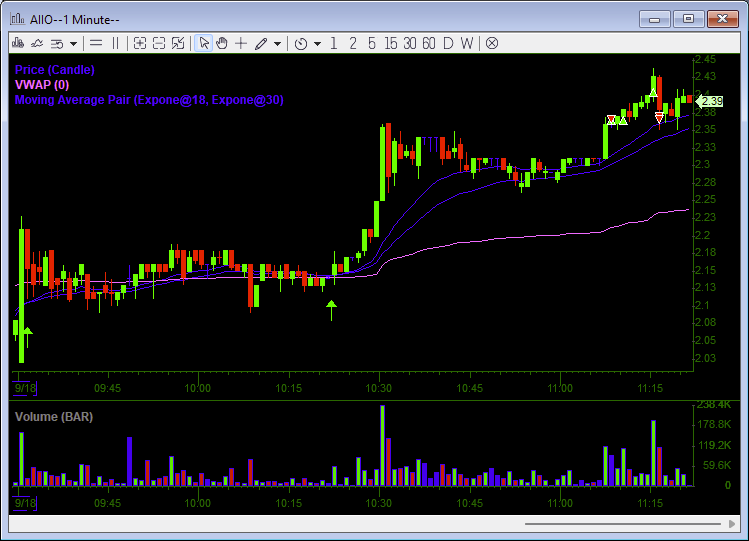The width and height of the screenshot is (749, 541).
Task: Expand the chart settings dropdown arrow
Action: click(74, 44)
